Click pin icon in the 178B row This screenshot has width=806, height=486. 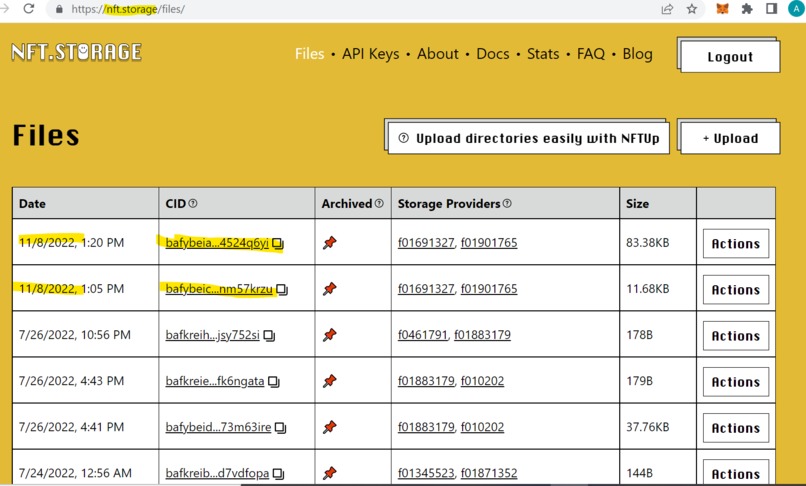click(329, 335)
